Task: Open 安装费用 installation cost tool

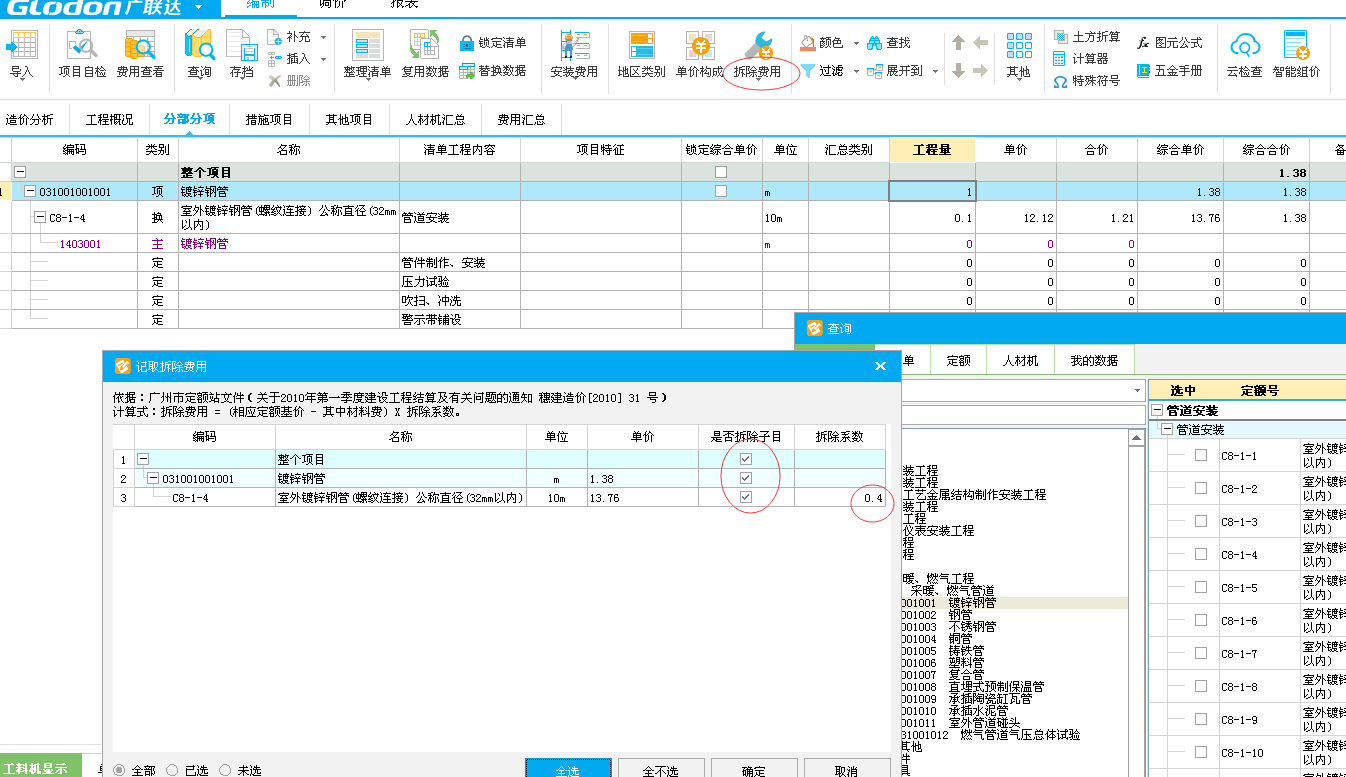Action: (x=574, y=55)
